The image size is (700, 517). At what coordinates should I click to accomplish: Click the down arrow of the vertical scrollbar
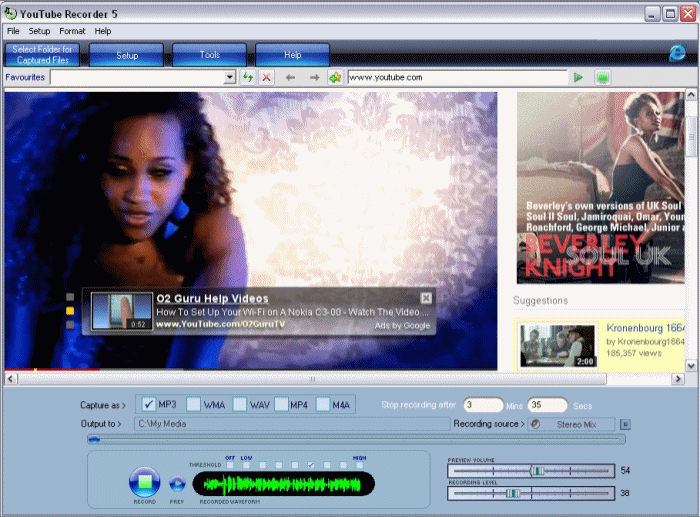tap(691, 366)
